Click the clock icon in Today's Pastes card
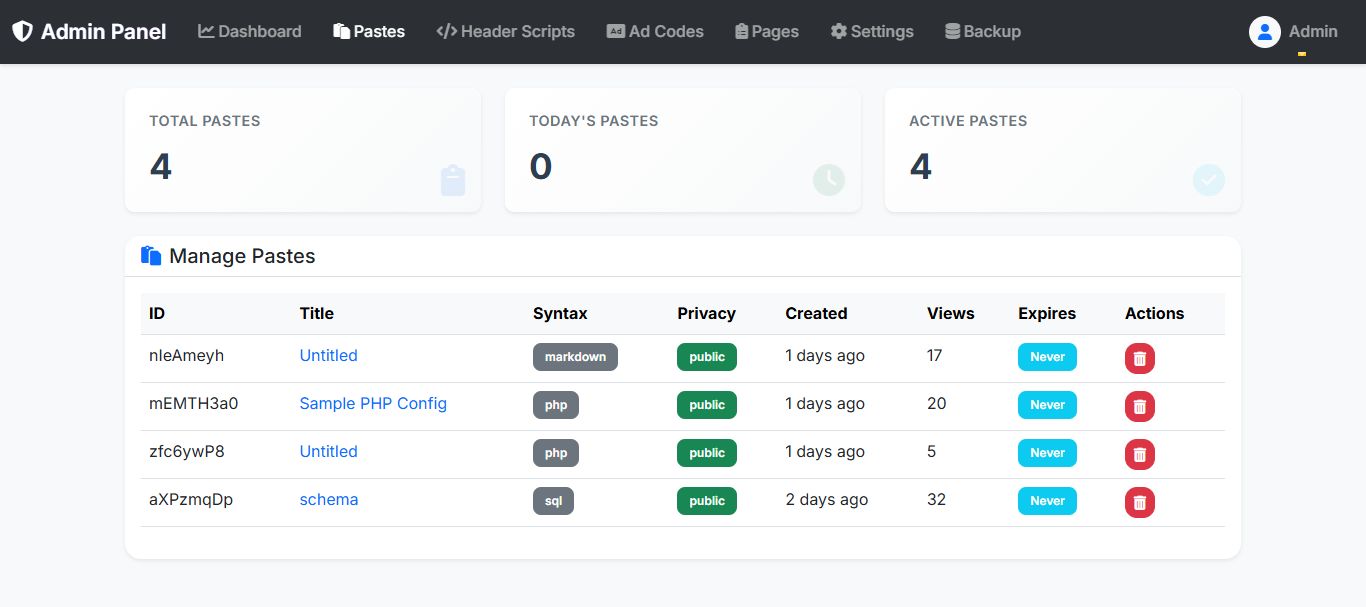Viewport: 1366px width, 607px height. pyautogui.click(x=828, y=181)
